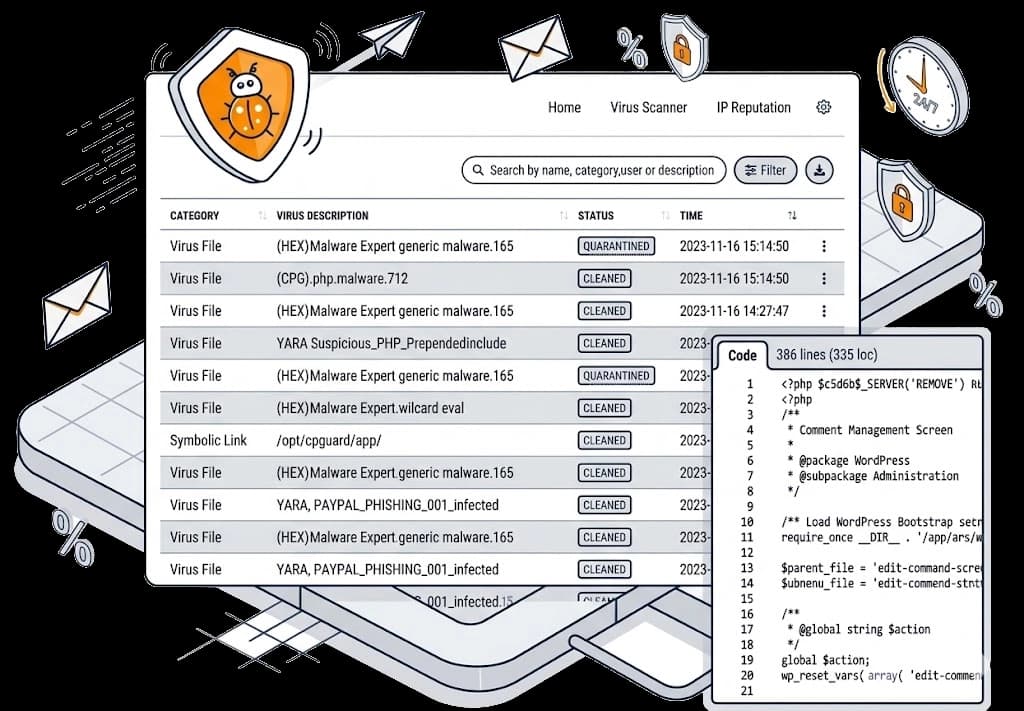Click code line starting with '$parent_file ='
This screenshot has height=711, width=1024.
pos(882,568)
